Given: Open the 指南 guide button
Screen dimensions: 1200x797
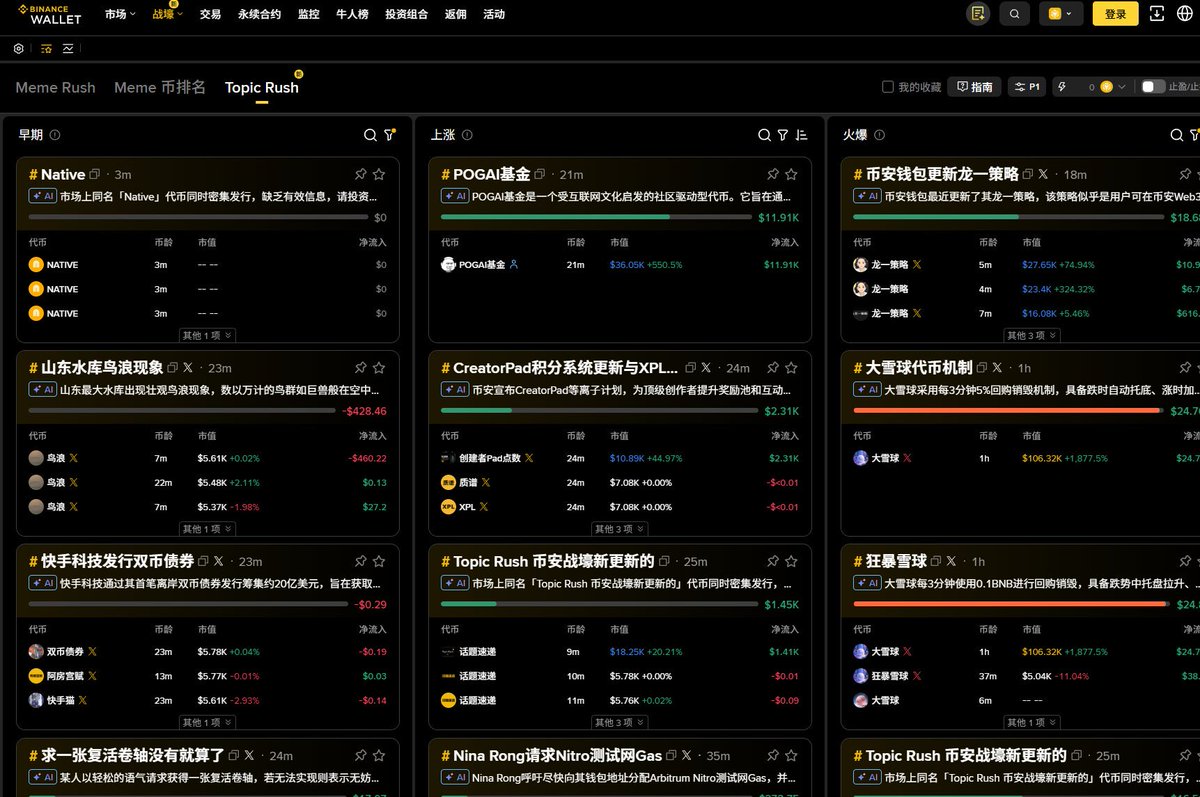Looking at the screenshot, I should click(974, 87).
